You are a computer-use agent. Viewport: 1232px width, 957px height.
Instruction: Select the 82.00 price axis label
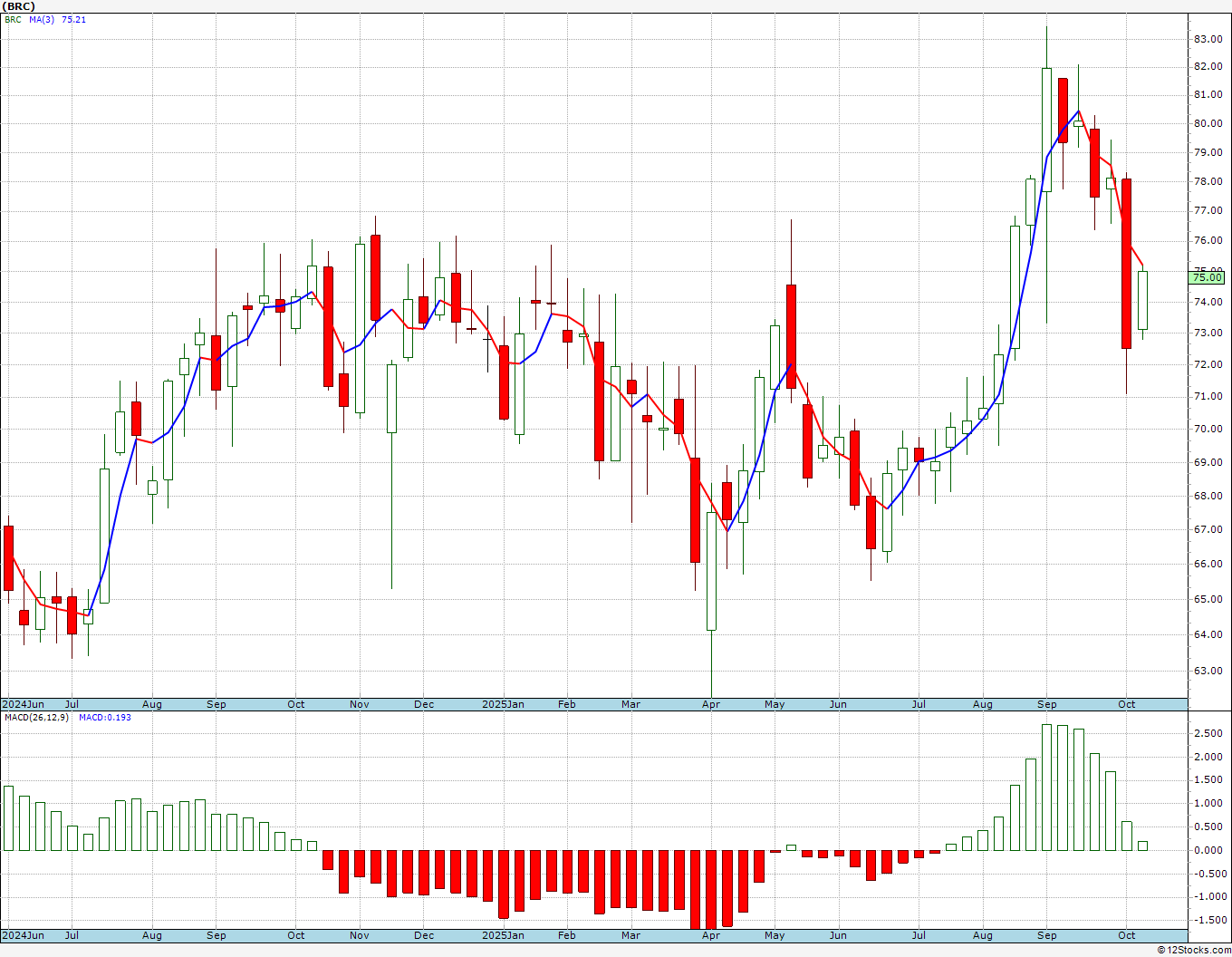pos(1208,67)
